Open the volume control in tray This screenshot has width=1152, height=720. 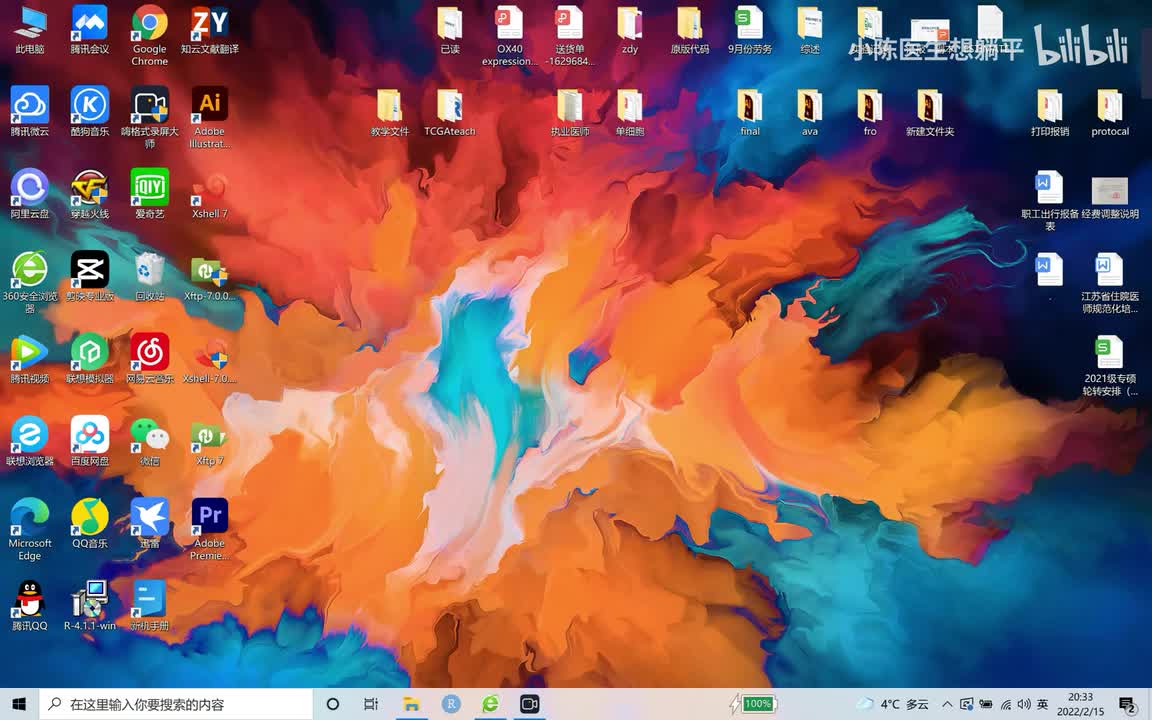(1023, 704)
